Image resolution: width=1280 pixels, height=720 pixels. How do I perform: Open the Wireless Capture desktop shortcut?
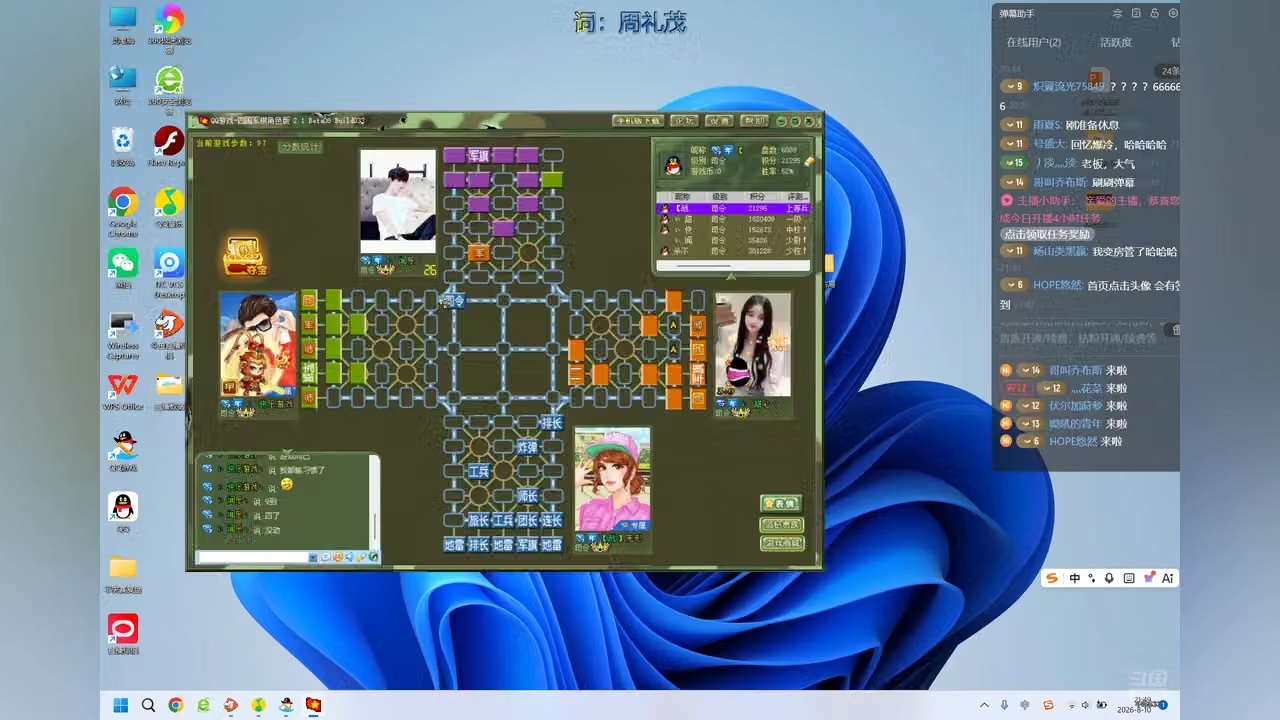tap(123, 336)
